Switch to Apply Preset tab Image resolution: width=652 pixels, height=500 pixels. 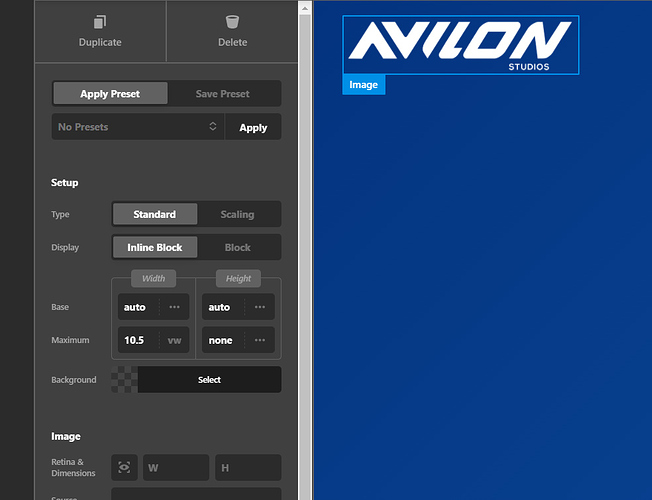coord(110,93)
